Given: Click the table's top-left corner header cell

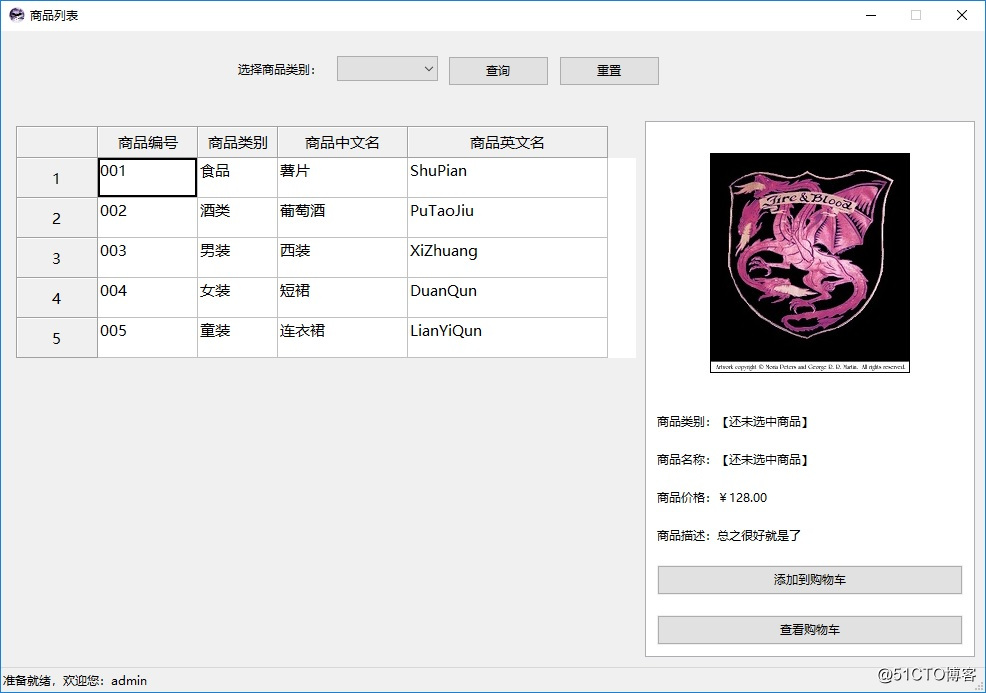Looking at the screenshot, I should 57,142.
